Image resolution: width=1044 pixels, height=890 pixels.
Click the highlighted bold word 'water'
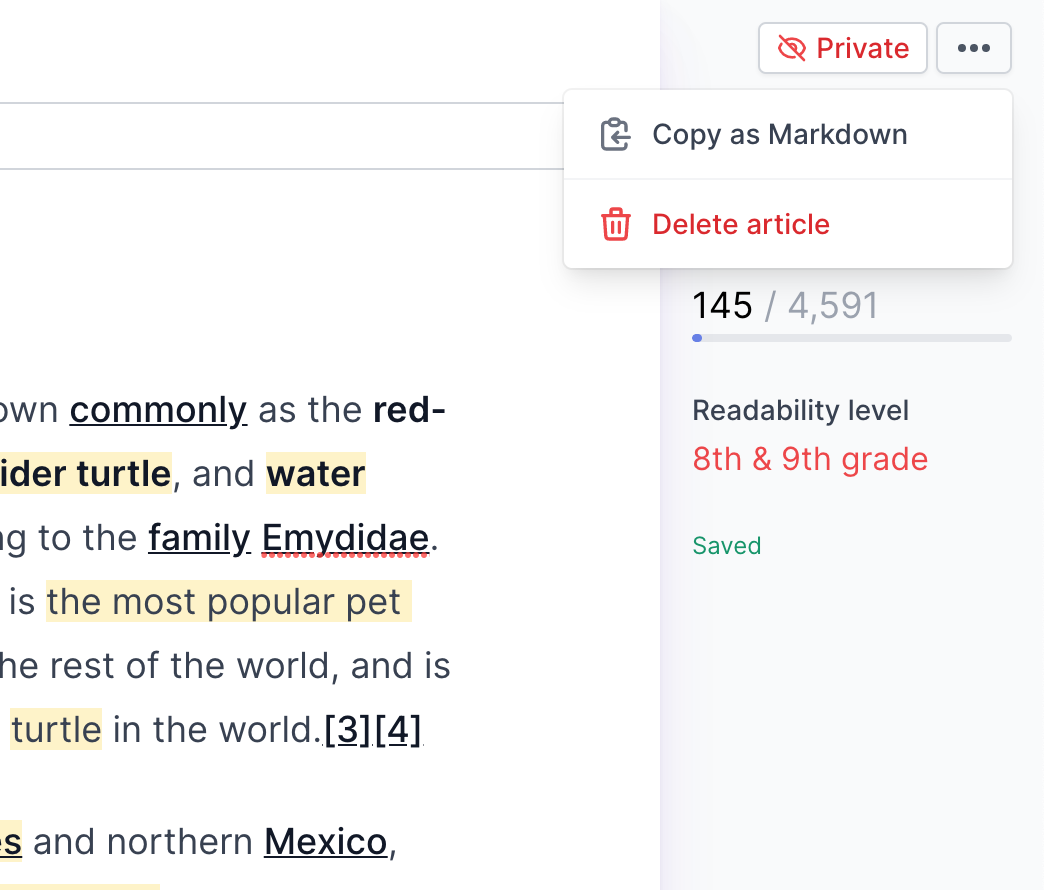click(x=316, y=473)
